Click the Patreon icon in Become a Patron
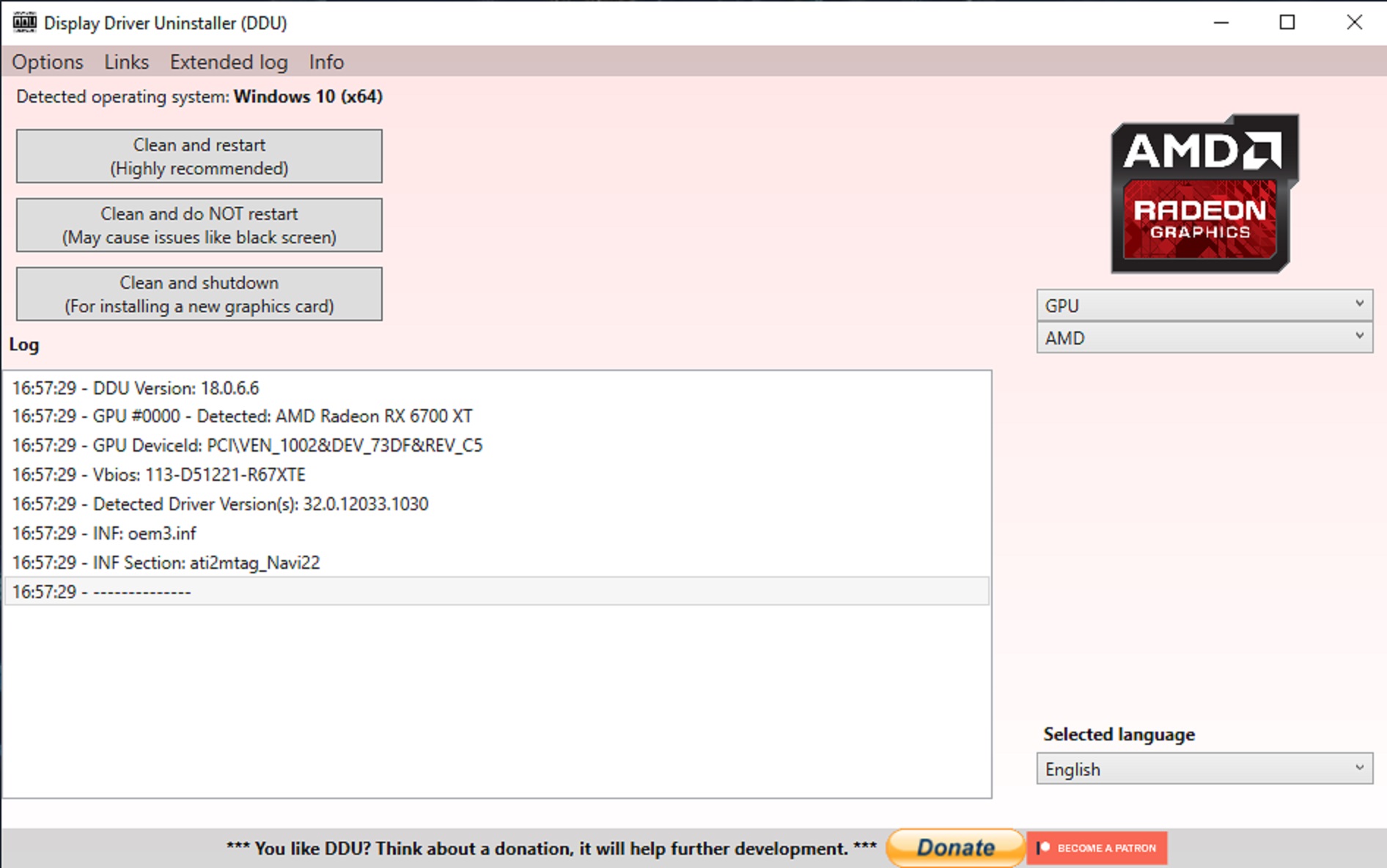The height and width of the screenshot is (868, 1387). pos(1043,848)
